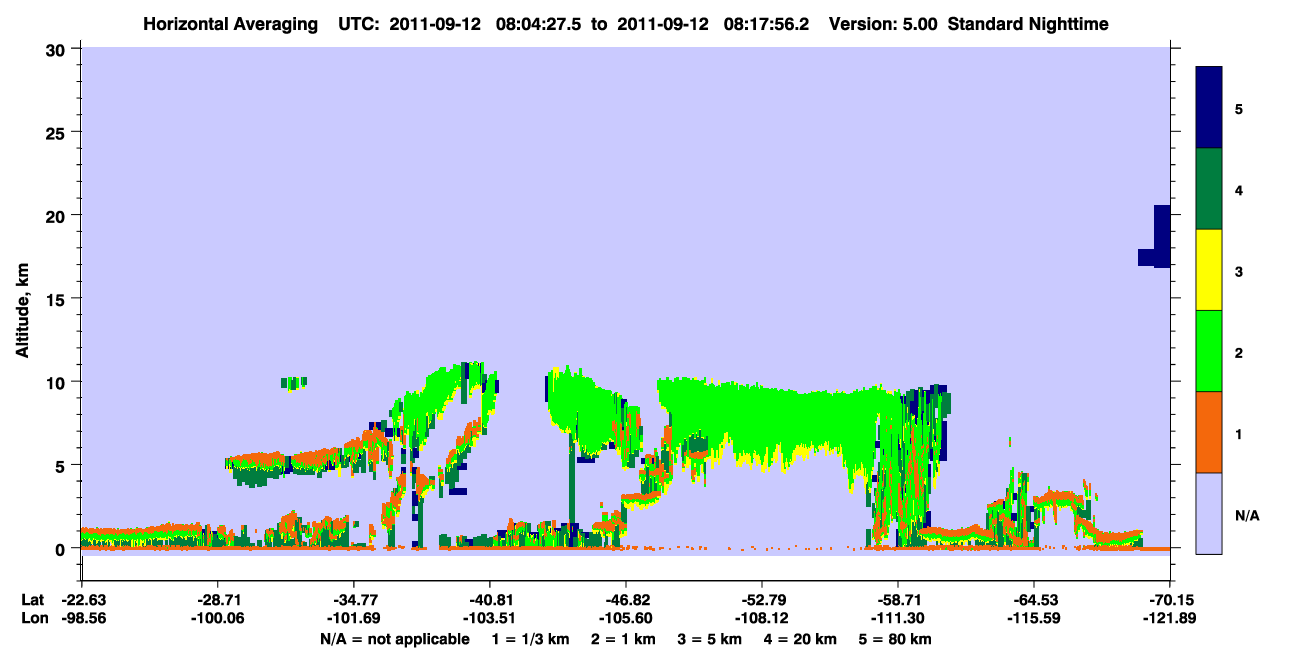Click longitude value -121.89

[1169, 618]
